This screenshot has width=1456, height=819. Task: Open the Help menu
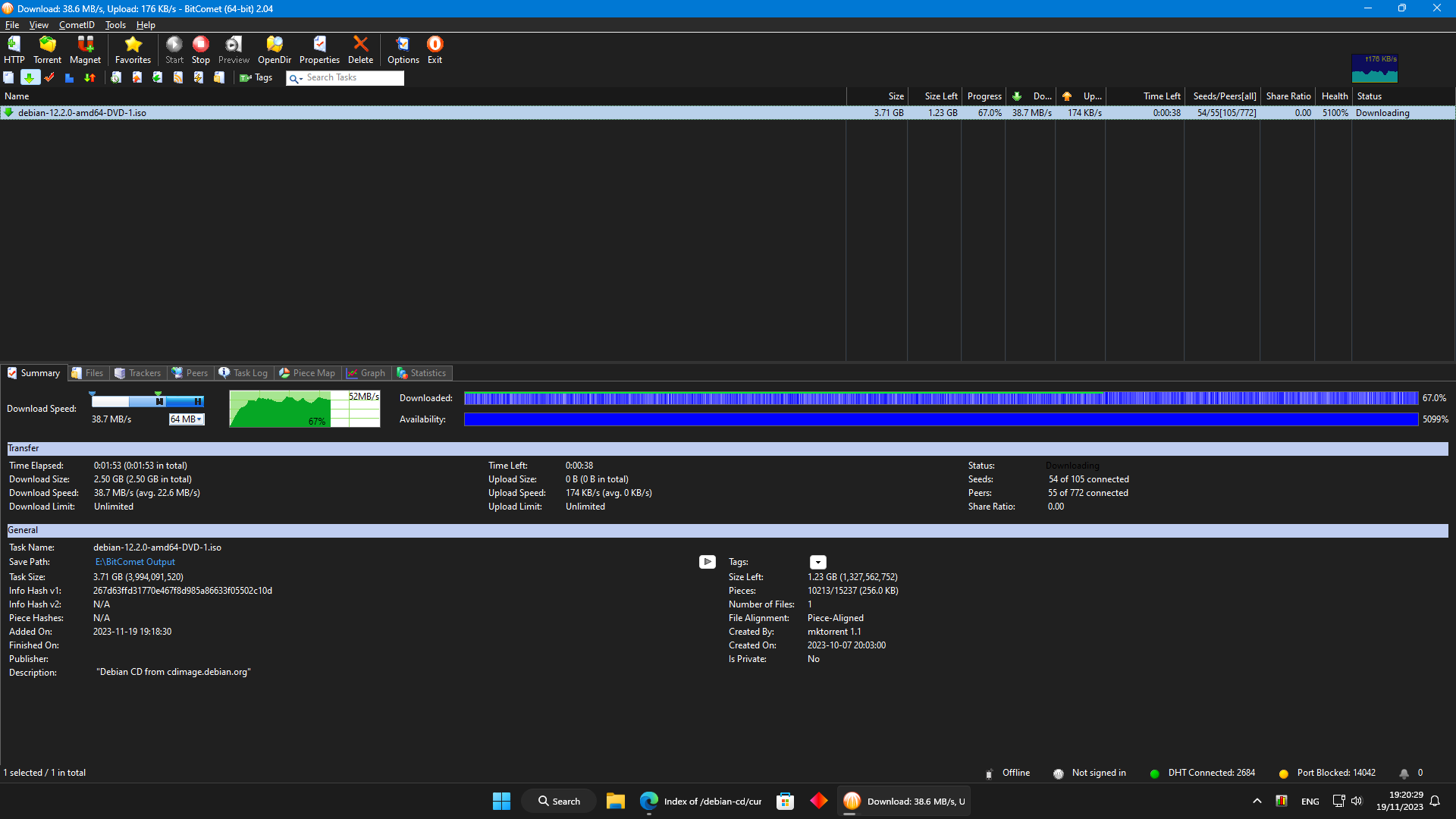pos(146,25)
